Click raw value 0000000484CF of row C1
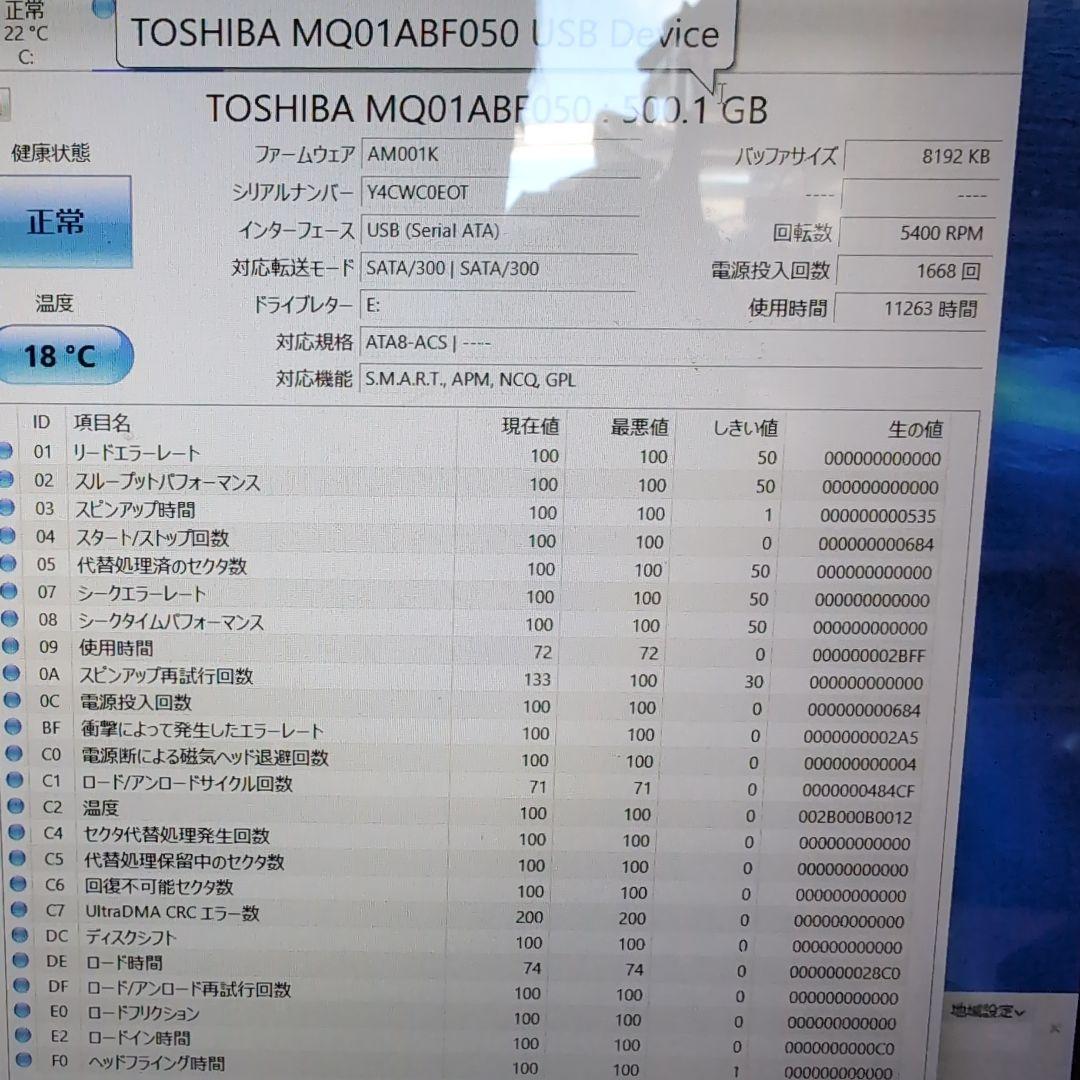The width and height of the screenshot is (1080, 1080). tap(858, 791)
